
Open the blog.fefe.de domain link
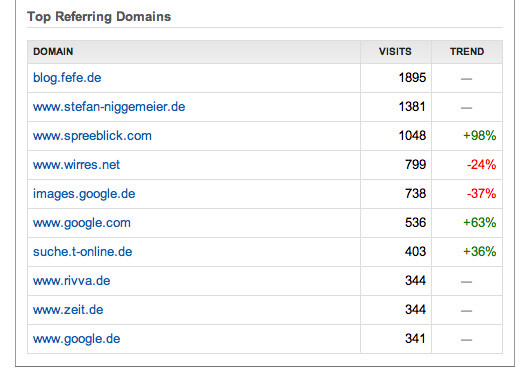click(67, 78)
